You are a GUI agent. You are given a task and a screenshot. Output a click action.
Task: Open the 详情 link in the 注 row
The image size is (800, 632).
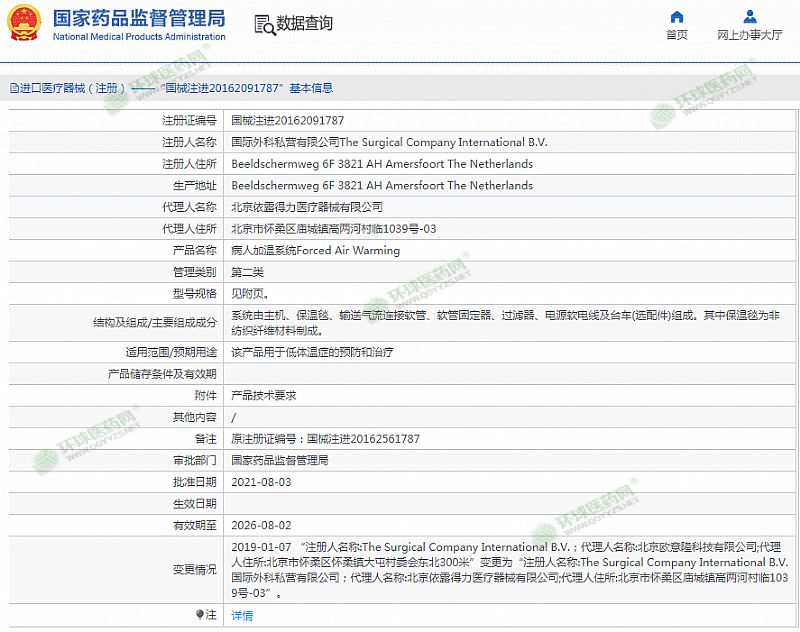(242, 616)
